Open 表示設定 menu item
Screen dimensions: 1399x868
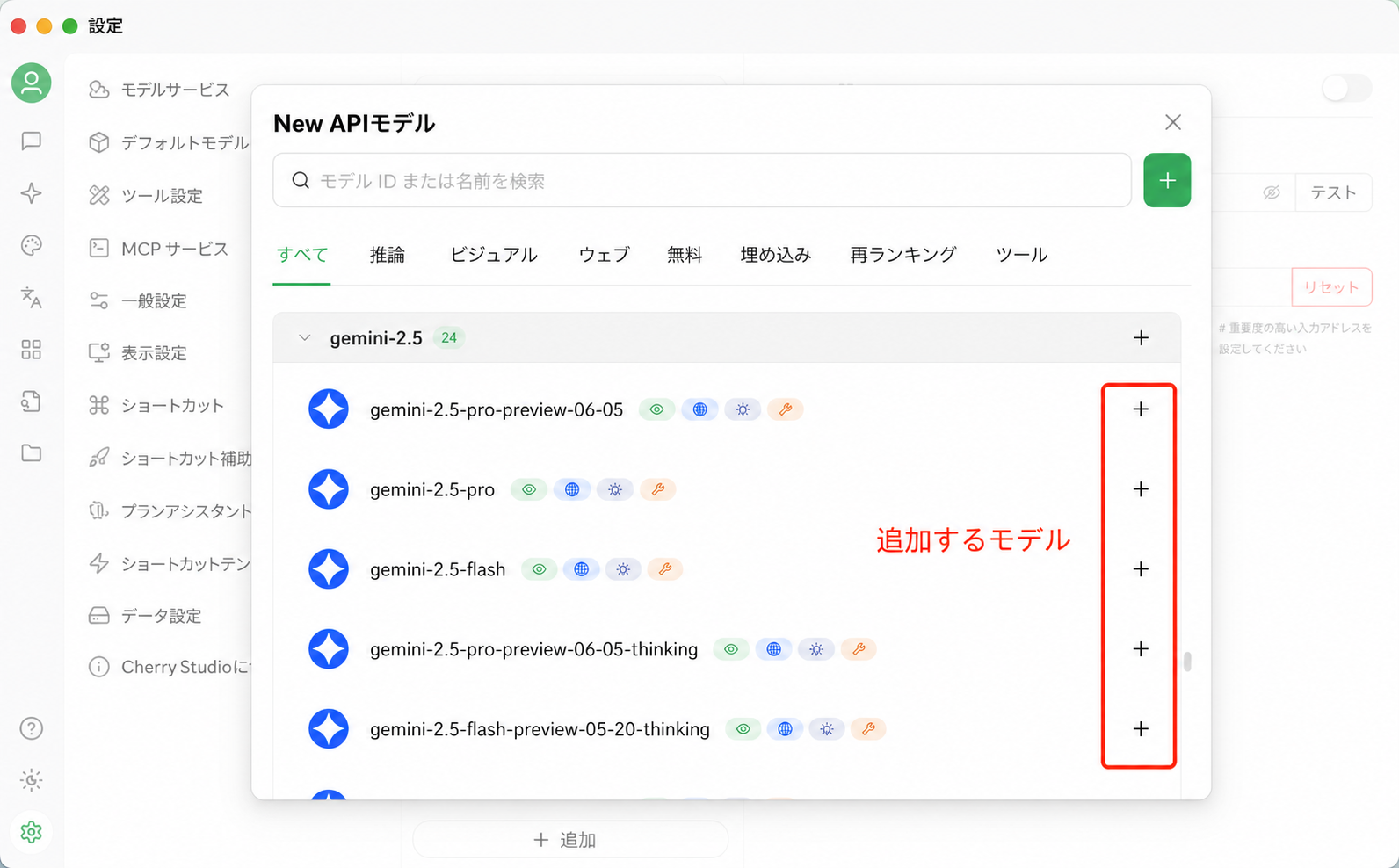tap(138, 352)
